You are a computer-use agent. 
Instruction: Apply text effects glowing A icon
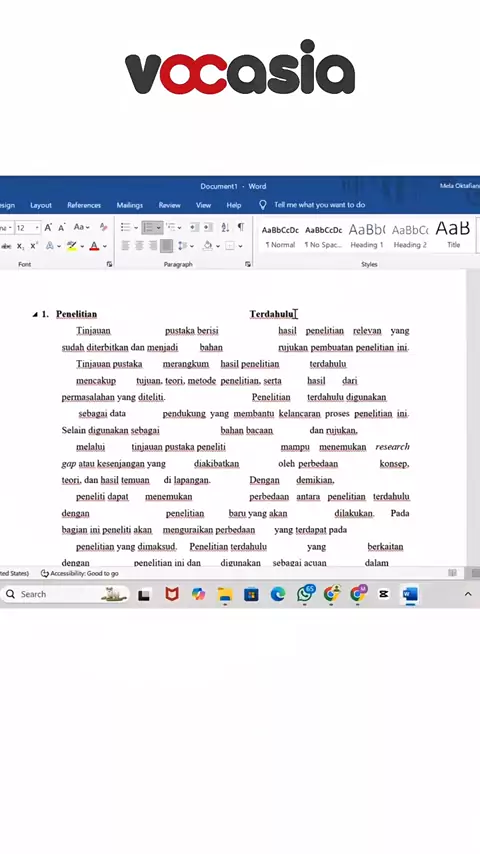(50, 246)
